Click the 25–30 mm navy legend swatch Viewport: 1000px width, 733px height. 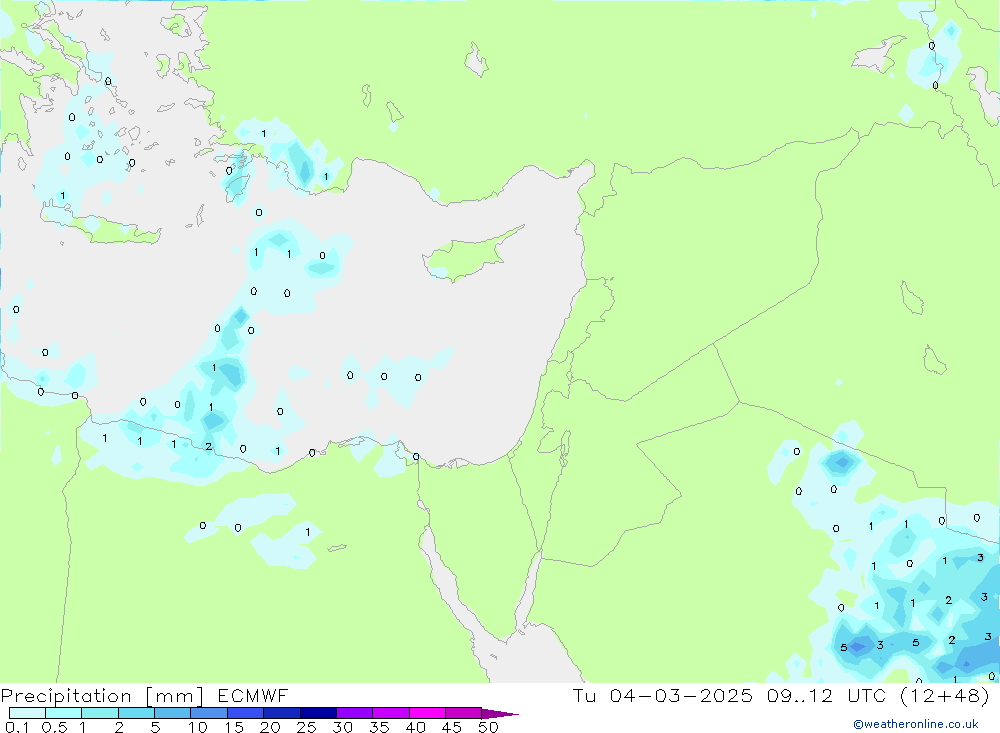coord(318,713)
